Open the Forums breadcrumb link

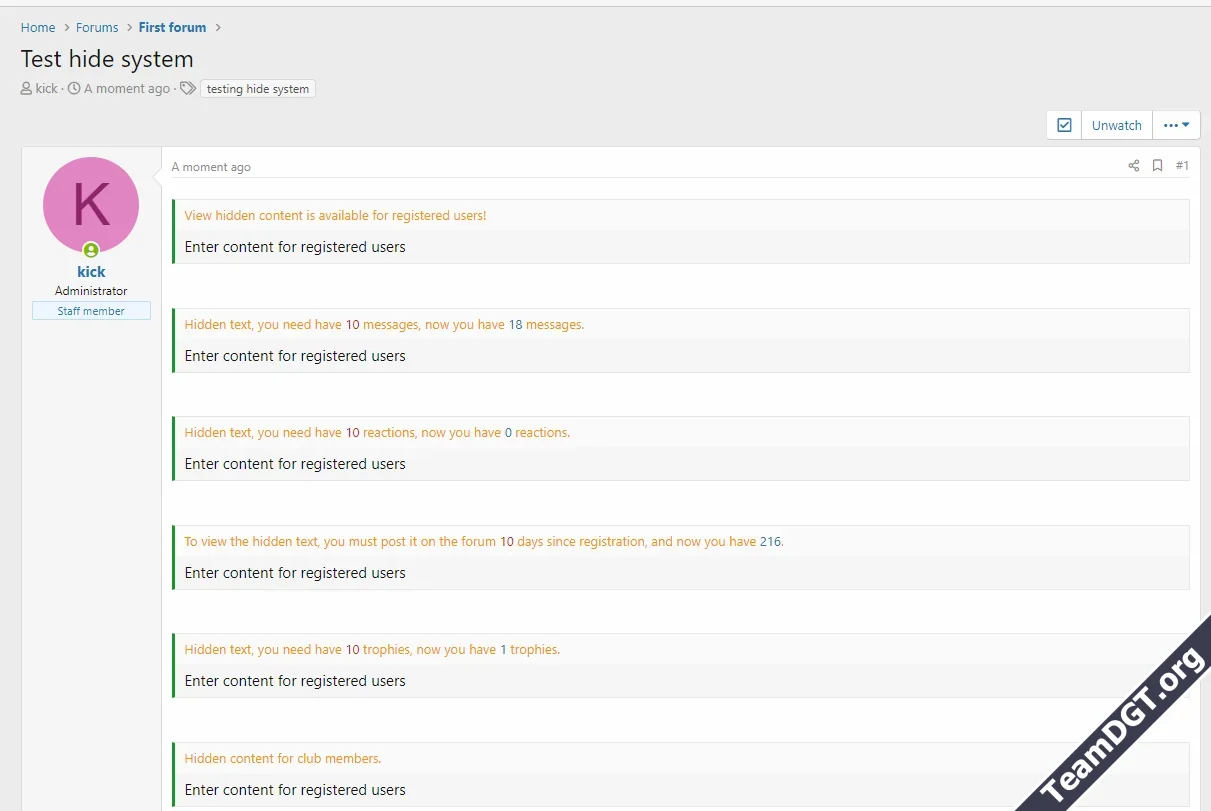[97, 27]
